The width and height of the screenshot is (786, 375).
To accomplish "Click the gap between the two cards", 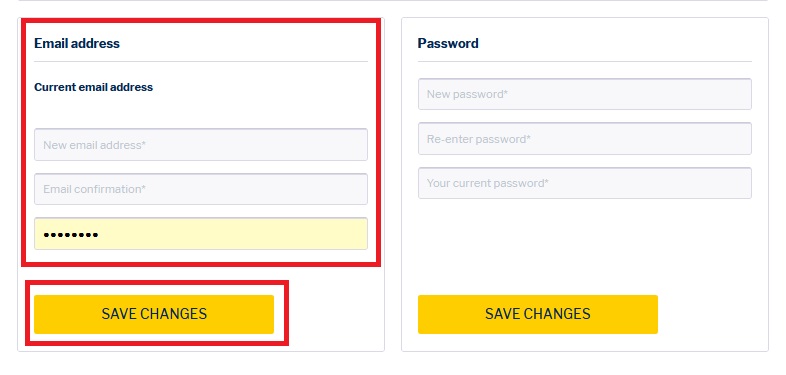I will (393, 184).
